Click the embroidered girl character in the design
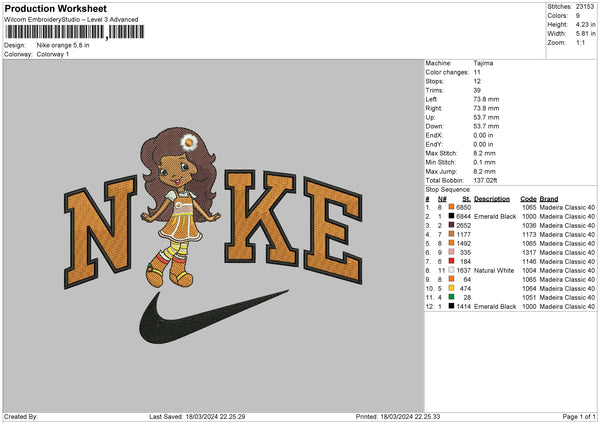Image resolution: width=600 pixels, height=424 pixels. click(180, 207)
